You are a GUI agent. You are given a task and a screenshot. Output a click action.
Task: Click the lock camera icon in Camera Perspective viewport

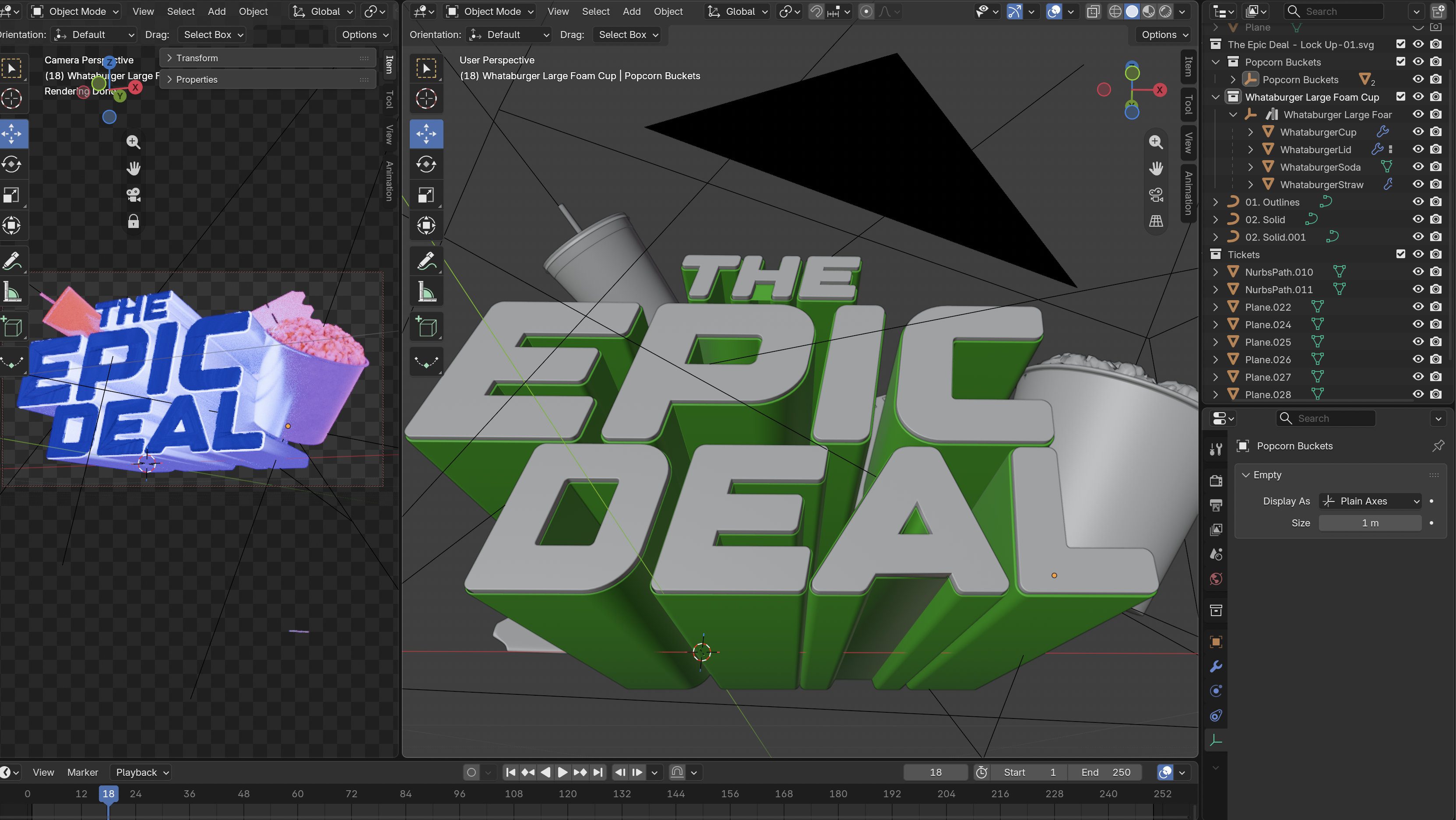134,221
